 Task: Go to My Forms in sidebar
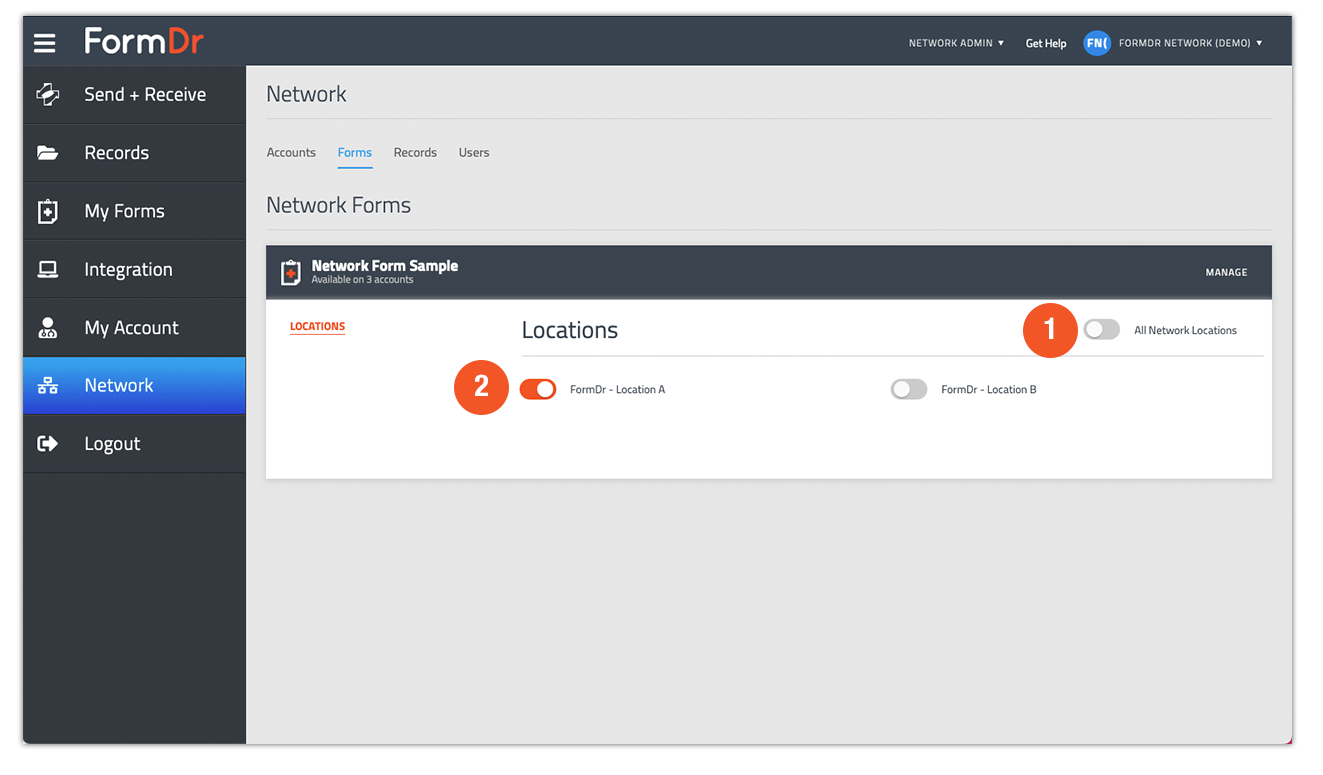[134, 211]
